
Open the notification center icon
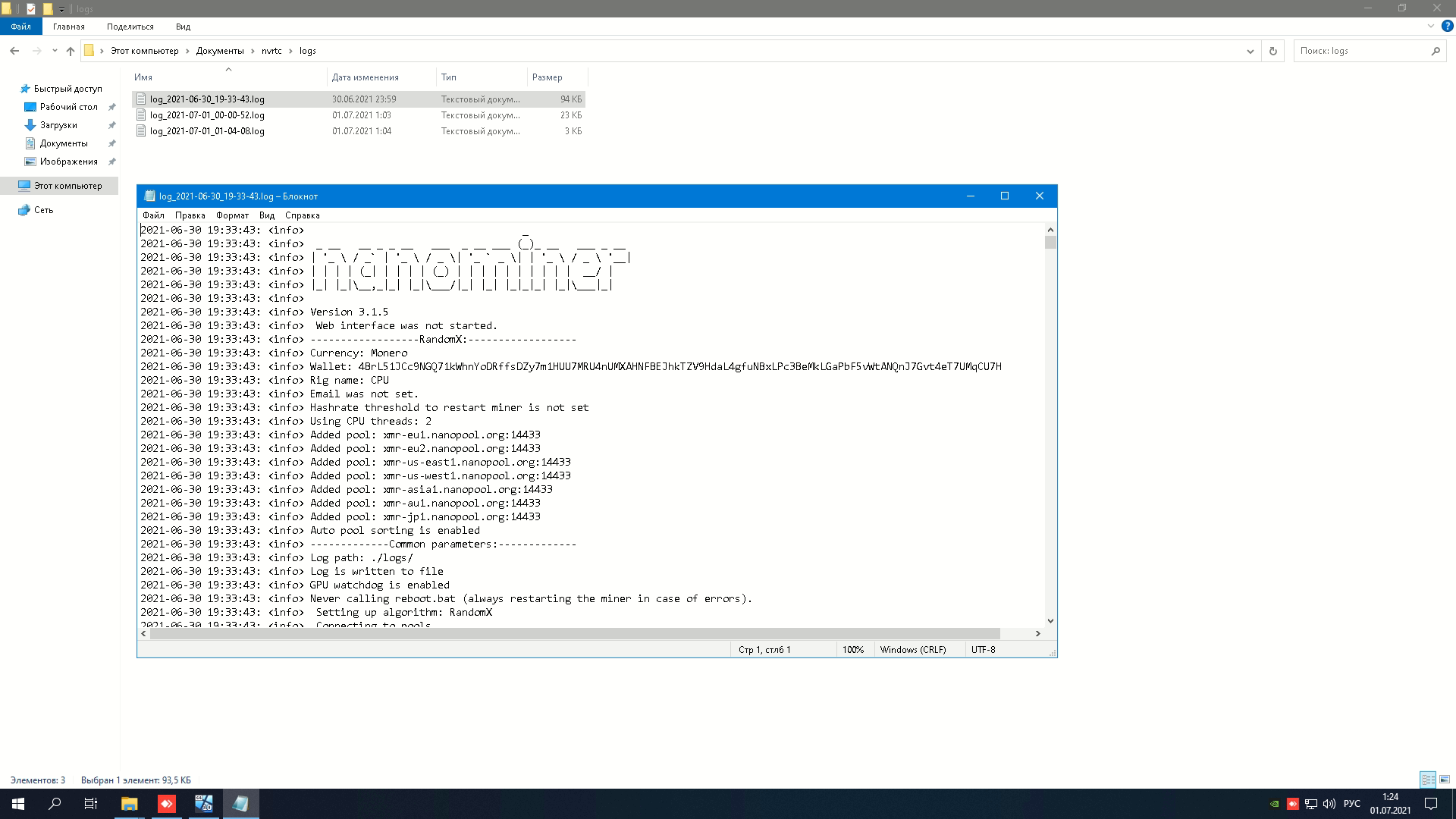pyautogui.click(x=1431, y=804)
